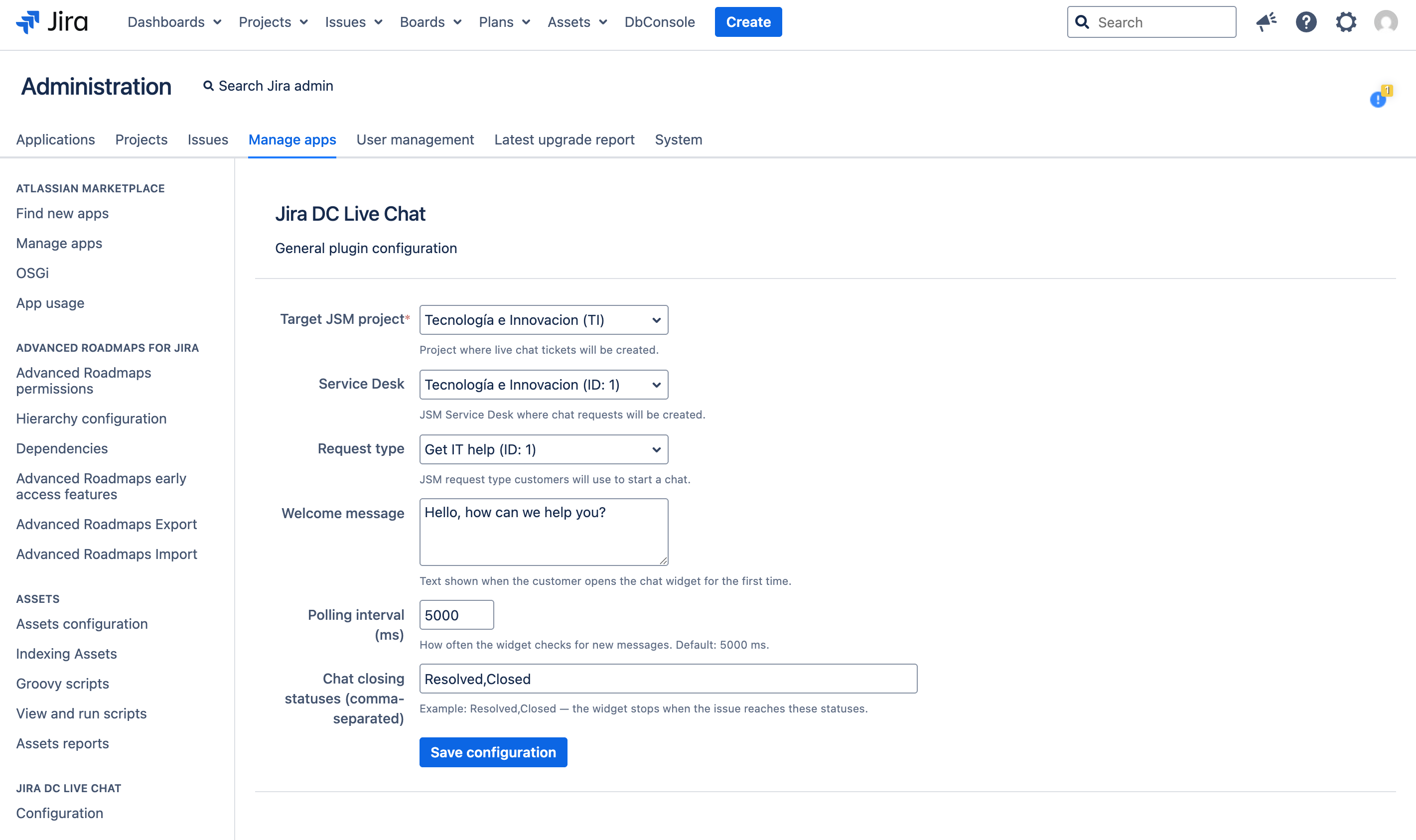Click the magnifier in the top Search box

click(1082, 22)
